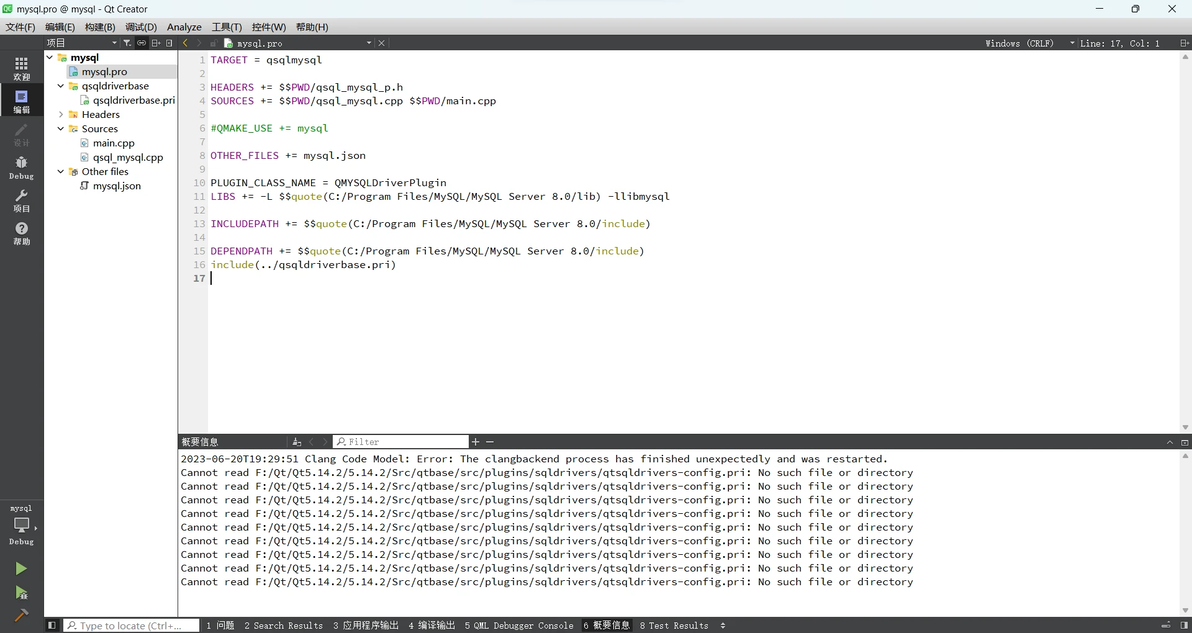Screen dimensions: 1192x633
Task: Go back with the yellow arrow
Action: (185, 43)
